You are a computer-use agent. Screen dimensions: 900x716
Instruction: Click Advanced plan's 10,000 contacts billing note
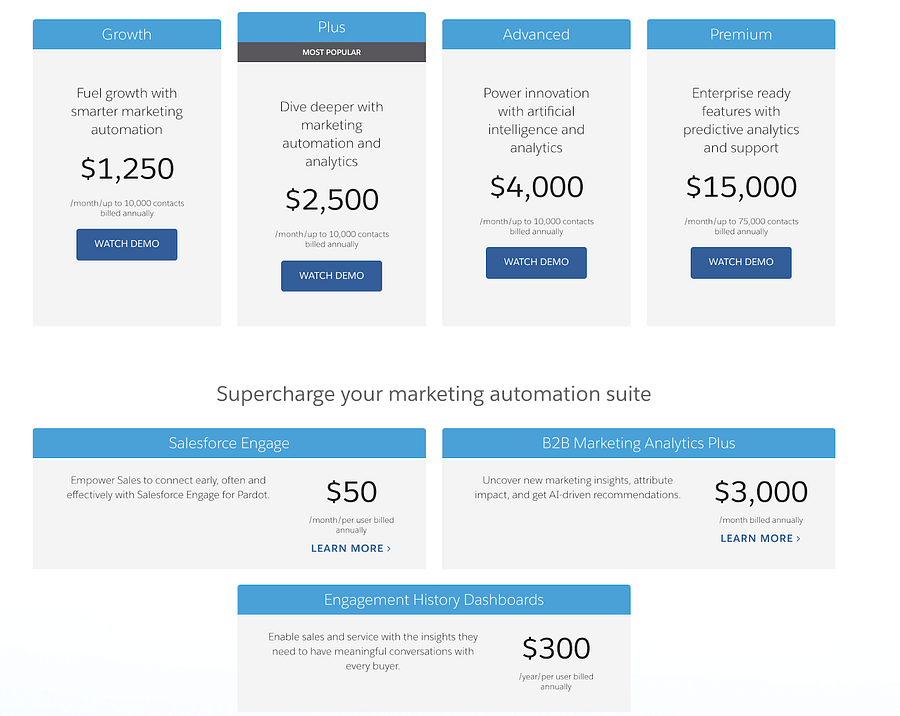[537, 226]
